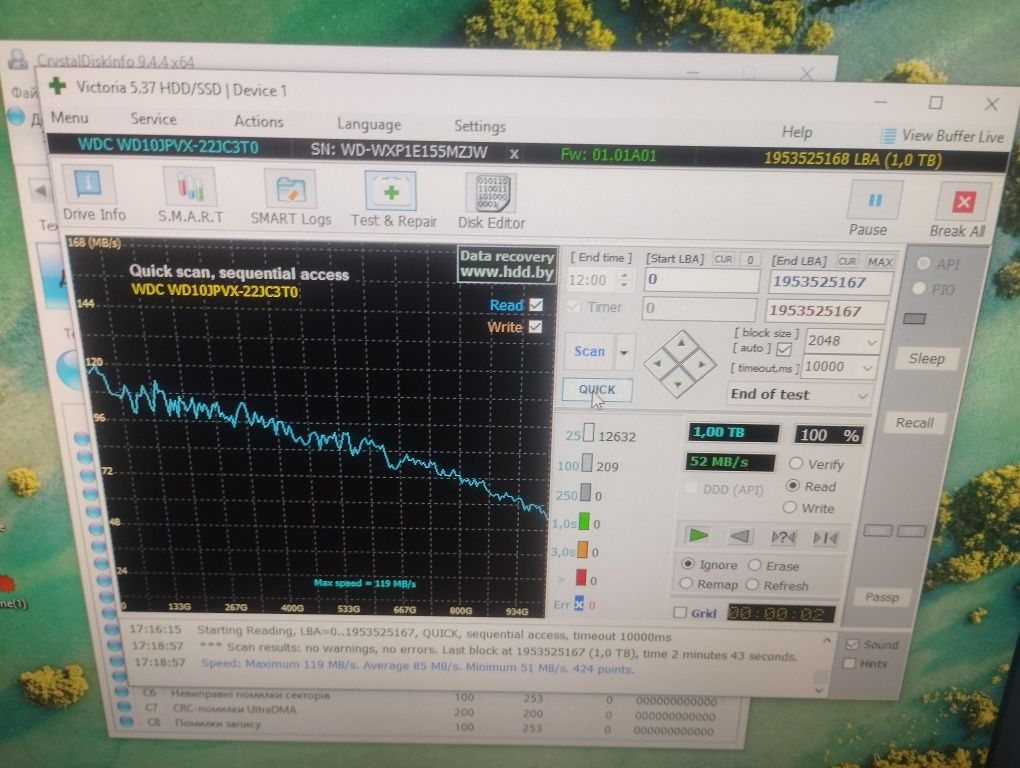Click the Sleep button

point(926,358)
